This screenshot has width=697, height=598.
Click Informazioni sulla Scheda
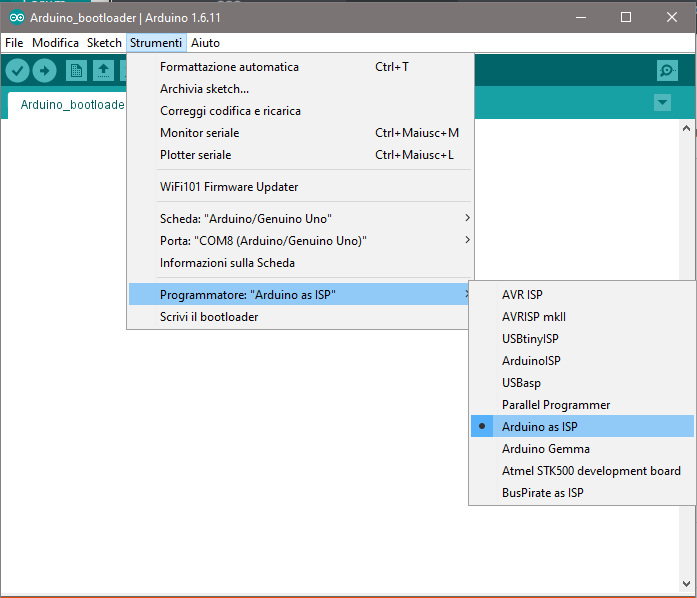tap(300, 262)
